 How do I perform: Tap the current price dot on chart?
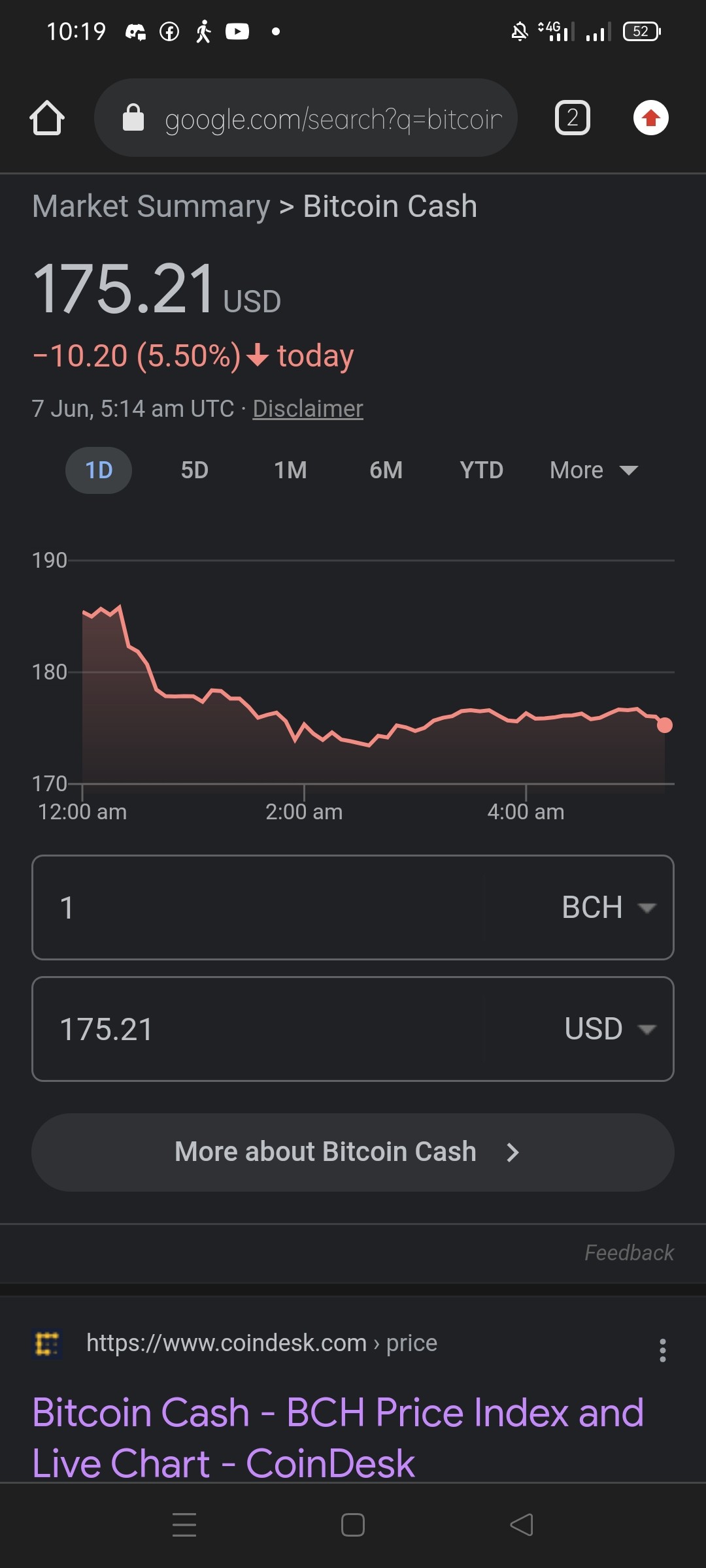665,725
